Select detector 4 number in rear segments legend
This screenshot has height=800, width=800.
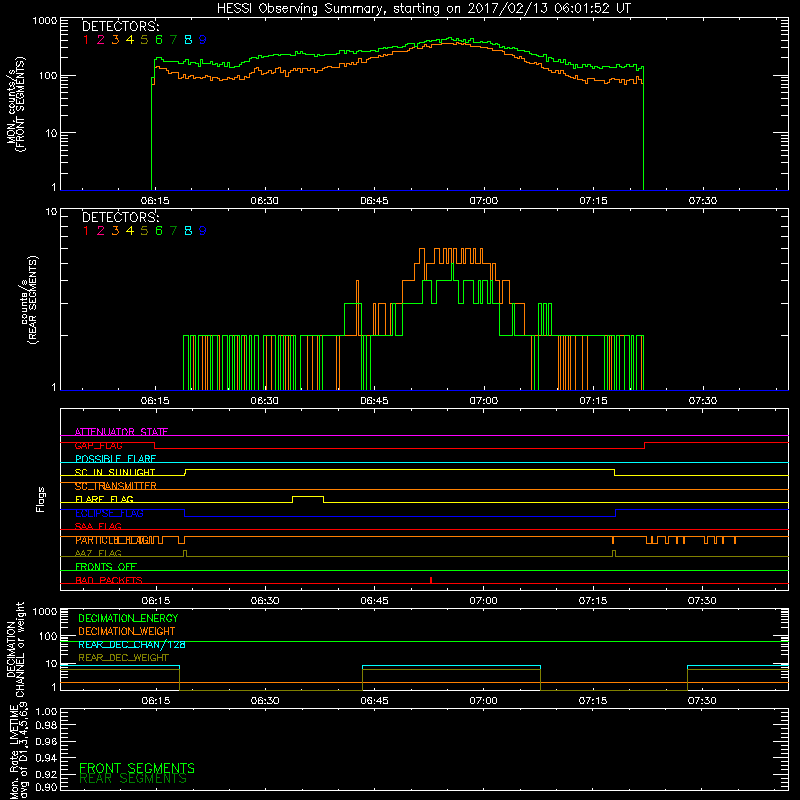pyautogui.click(x=130, y=231)
